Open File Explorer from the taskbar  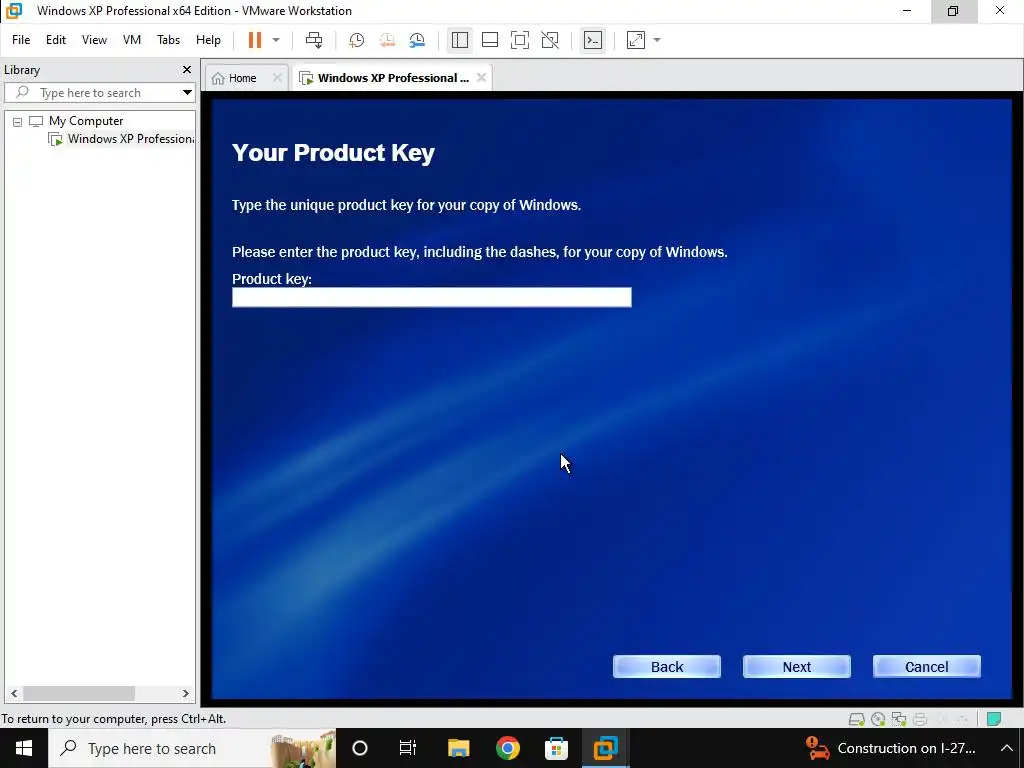pos(458,748)
